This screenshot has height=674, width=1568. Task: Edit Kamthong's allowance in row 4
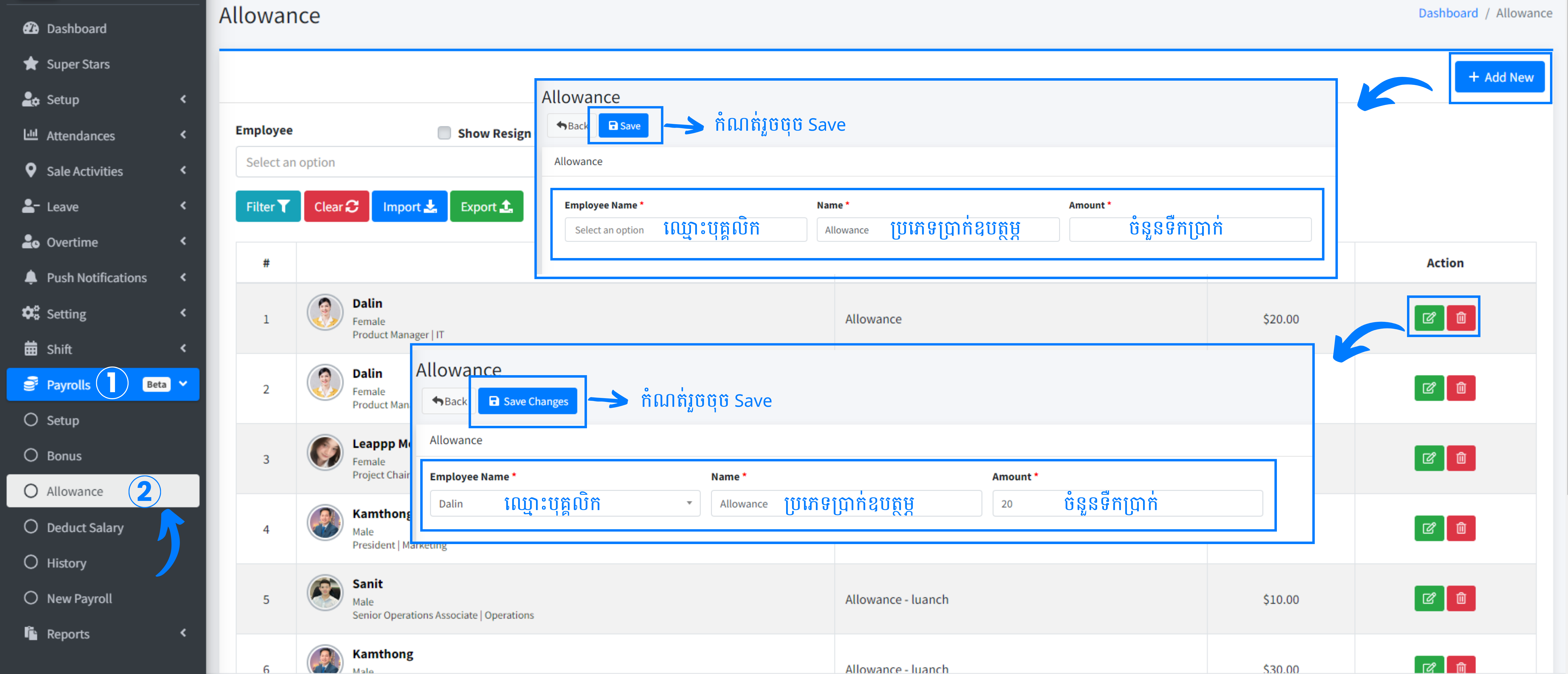[1429, 528]
